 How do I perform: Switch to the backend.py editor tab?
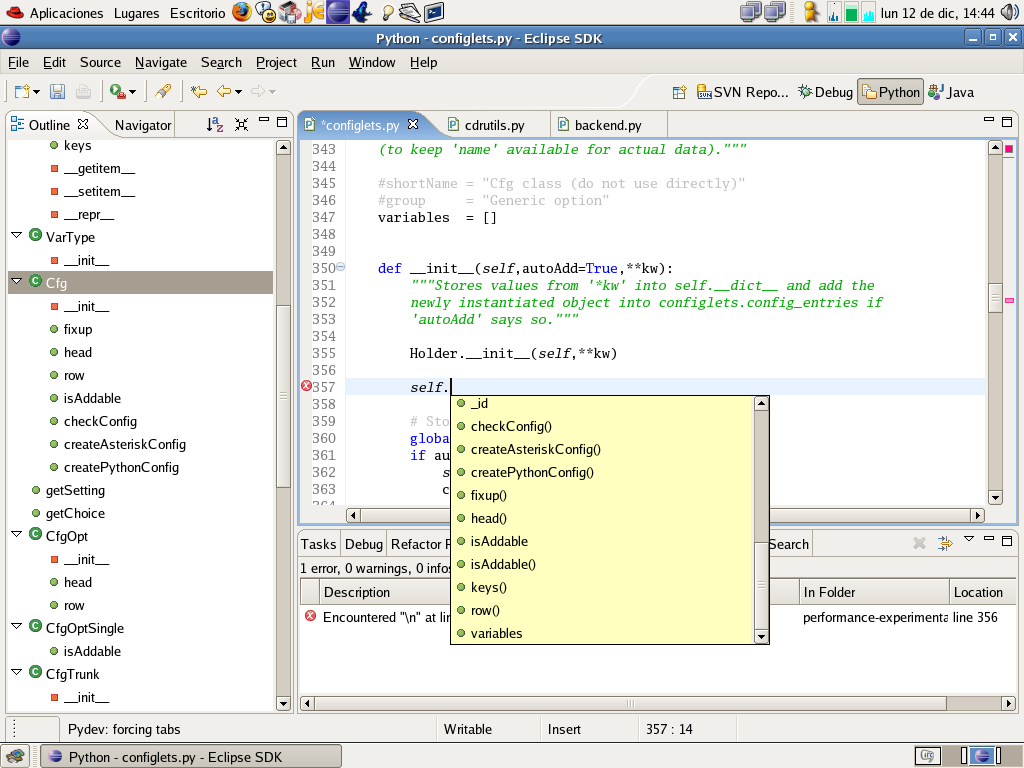[x=608, y=125]
